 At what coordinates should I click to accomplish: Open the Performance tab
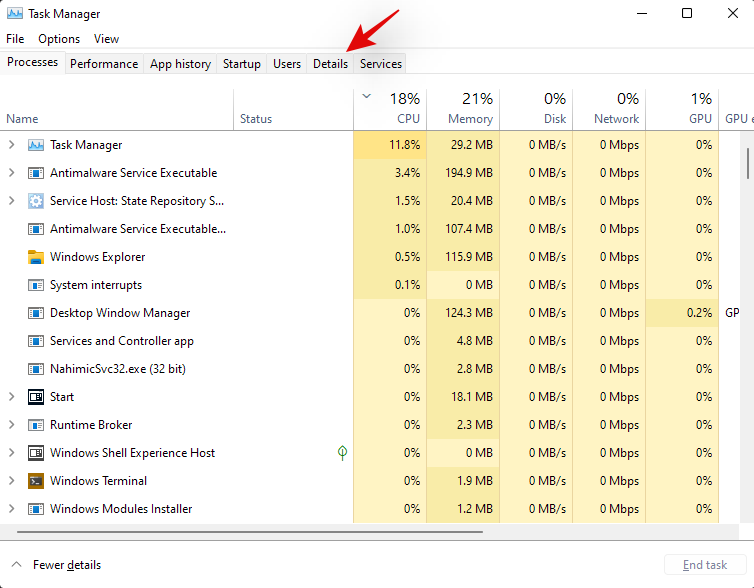pos(104,63)
